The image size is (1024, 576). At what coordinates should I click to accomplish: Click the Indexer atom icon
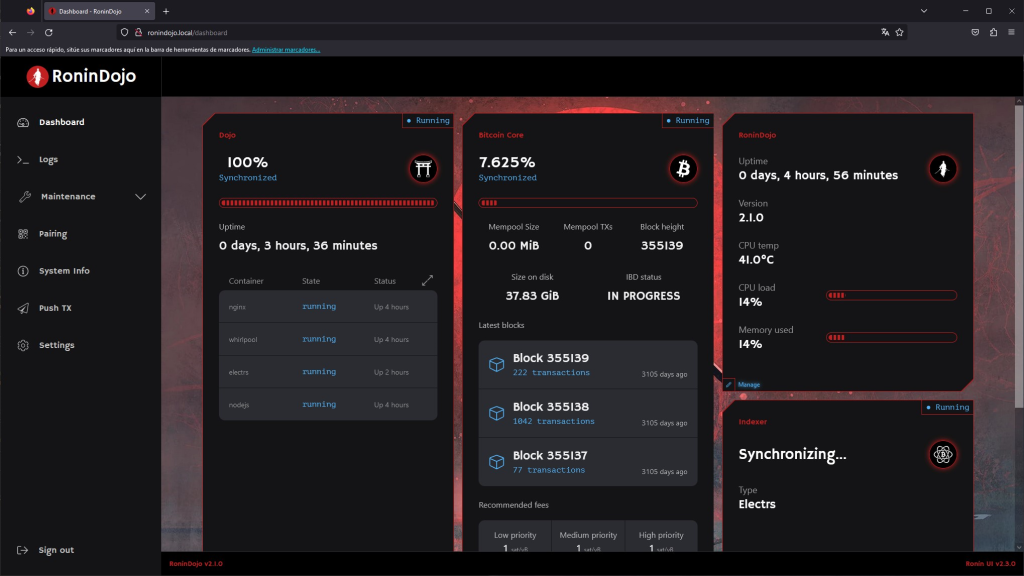[942, 455]
